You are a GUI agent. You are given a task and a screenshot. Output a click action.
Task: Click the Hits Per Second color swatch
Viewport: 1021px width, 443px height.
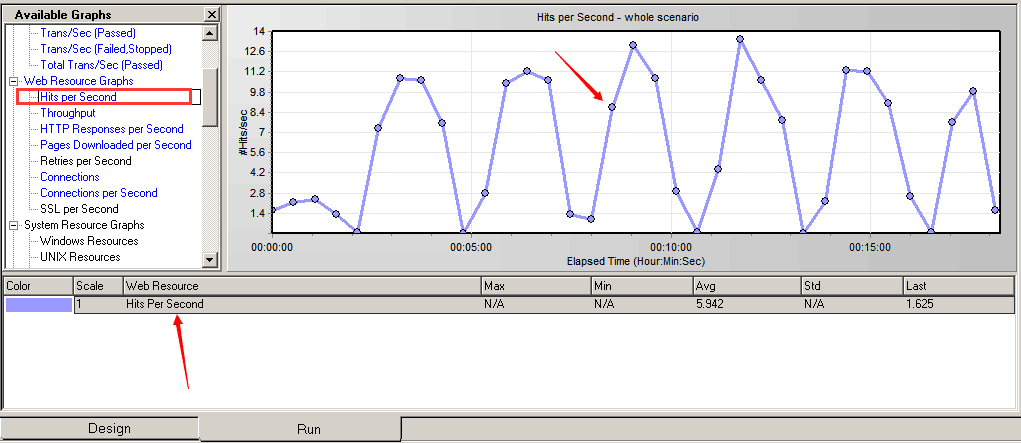pos(39,305)
